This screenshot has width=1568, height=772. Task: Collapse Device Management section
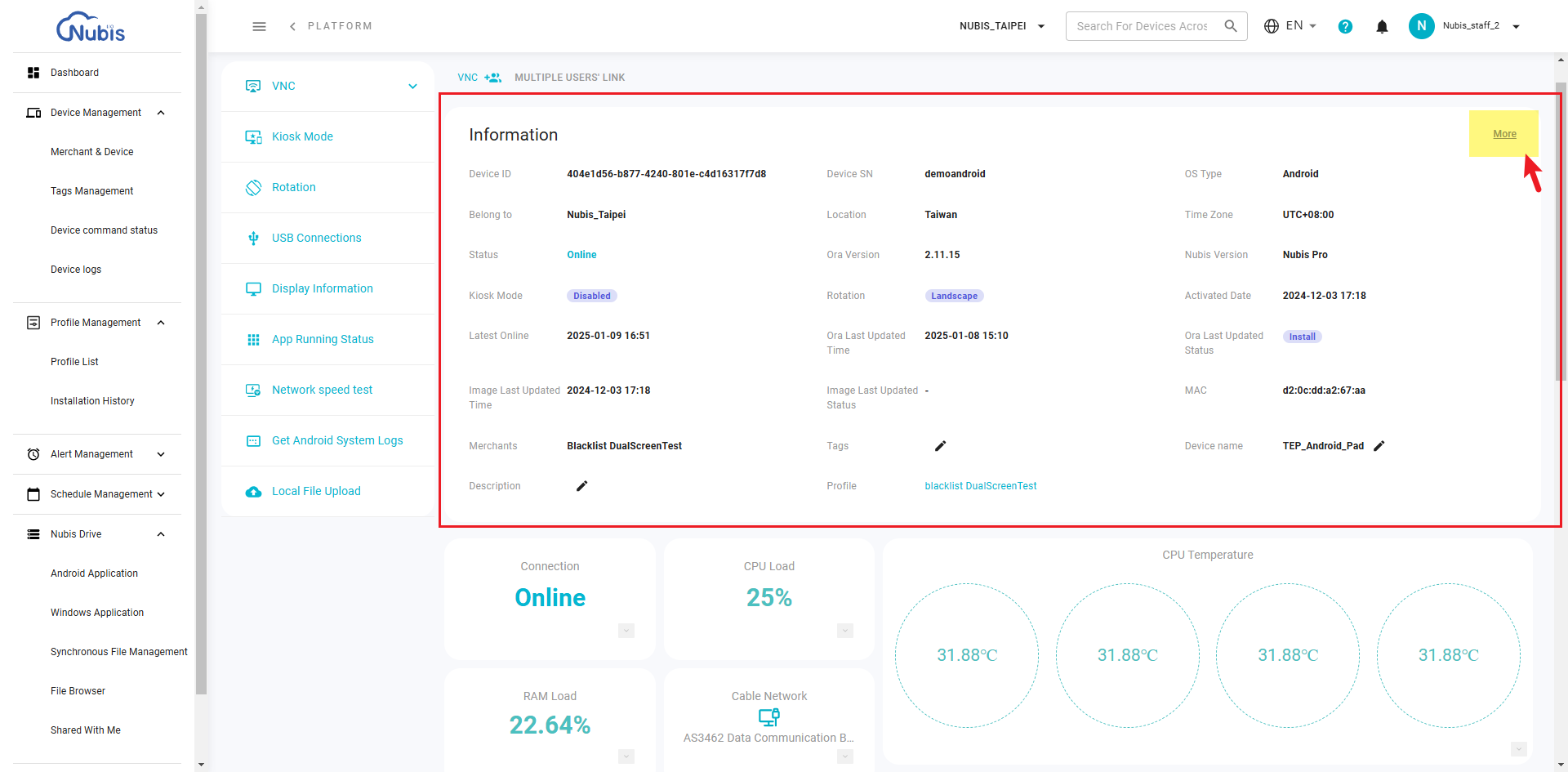click(x=161, y=113)
